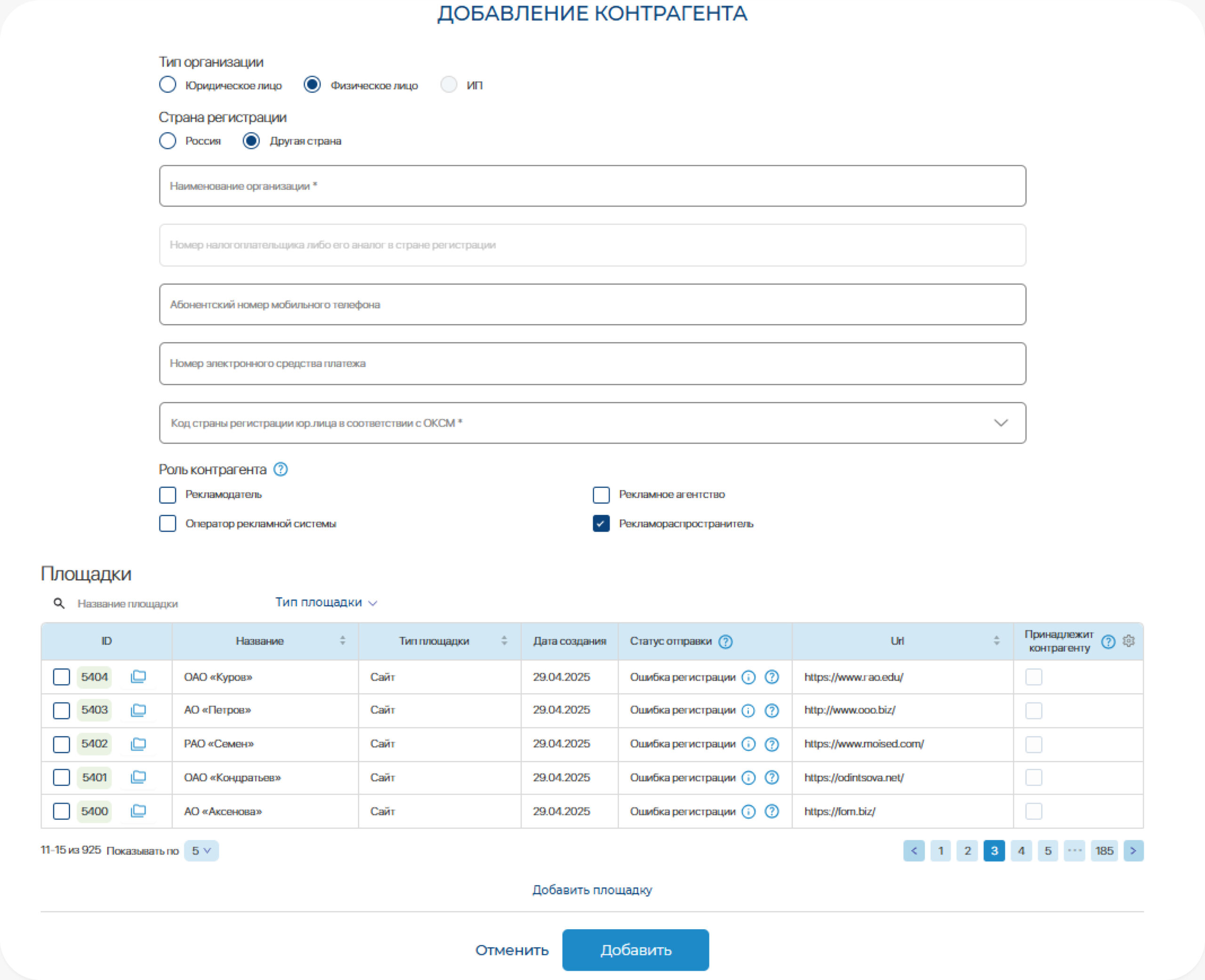Click search magnifier icon in Площадки
The width and height of the screenshot is (1205, 980).
pos(59,604)
